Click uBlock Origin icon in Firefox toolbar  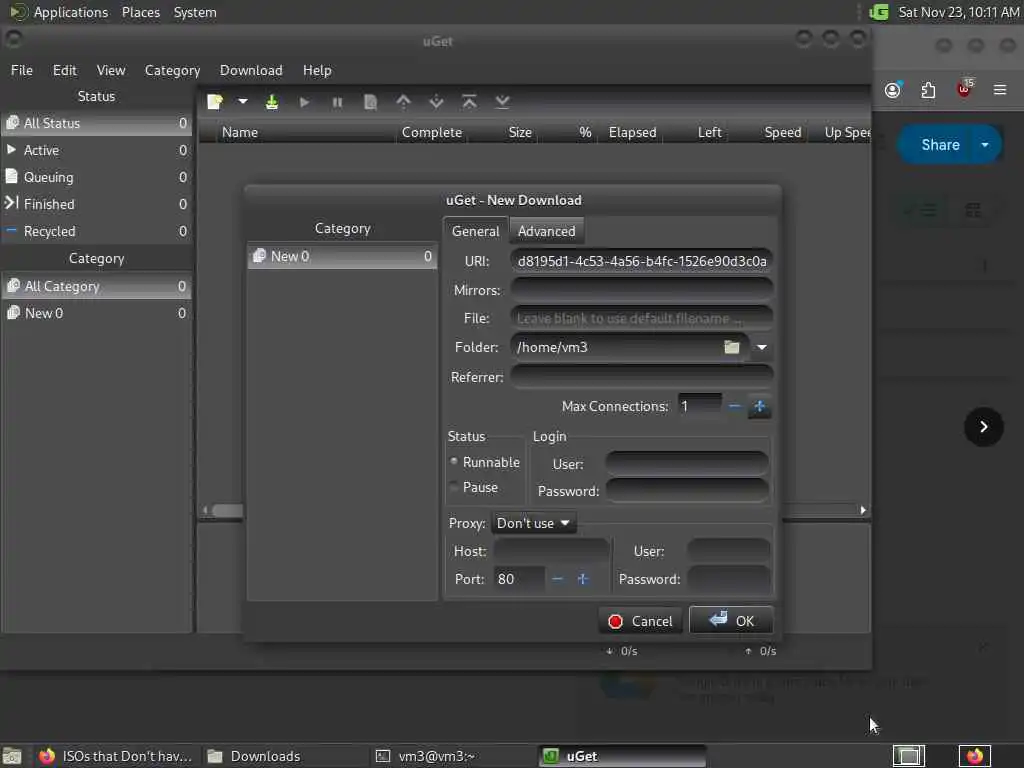[964, 88]
